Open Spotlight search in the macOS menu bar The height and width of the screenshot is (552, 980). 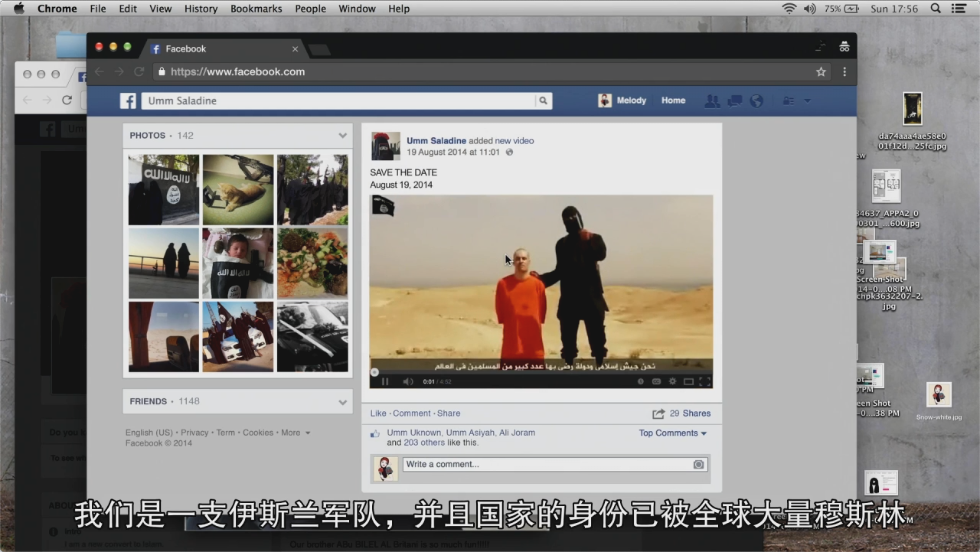(936, 8)
